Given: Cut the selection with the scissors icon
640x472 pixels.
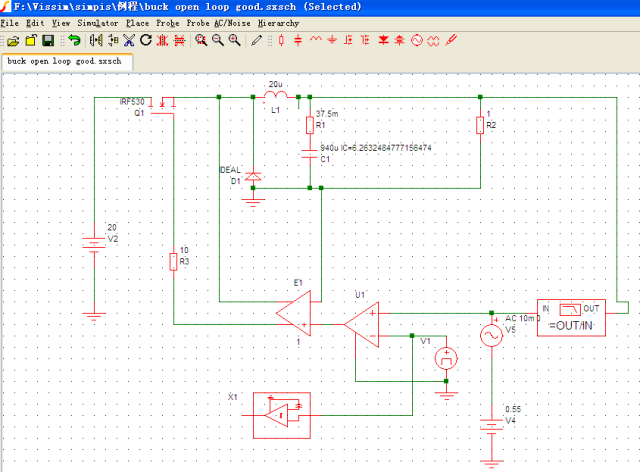Looking at the screenshot, I should click(x=129, y=40).
